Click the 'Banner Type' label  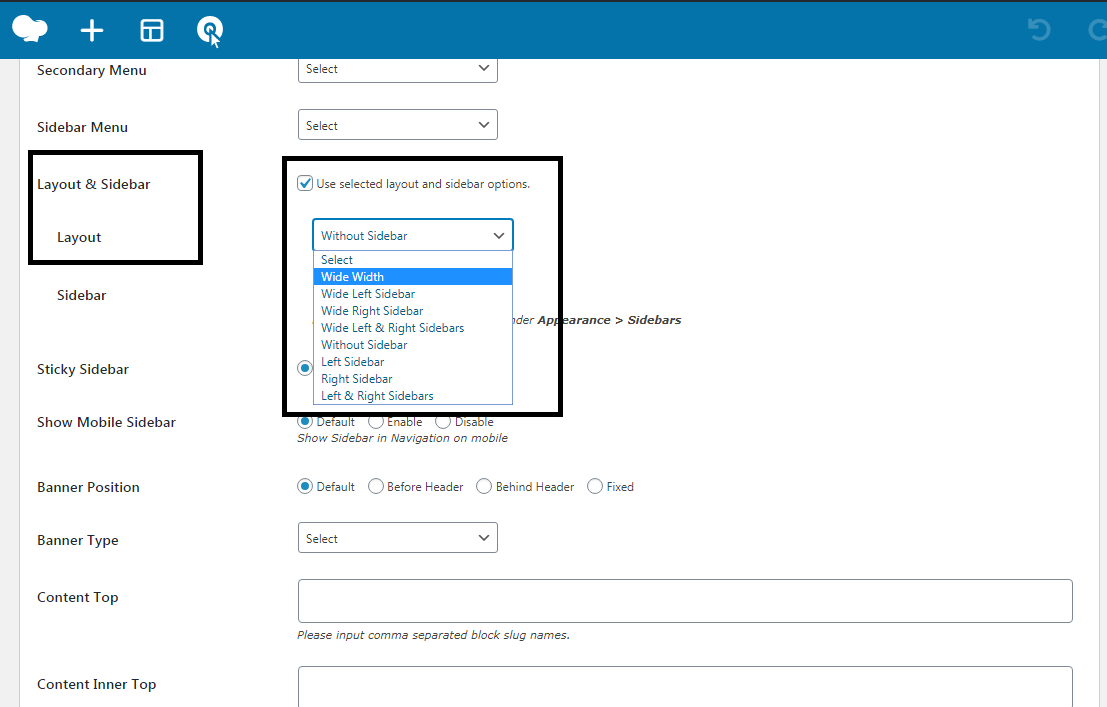coord(78,540)
